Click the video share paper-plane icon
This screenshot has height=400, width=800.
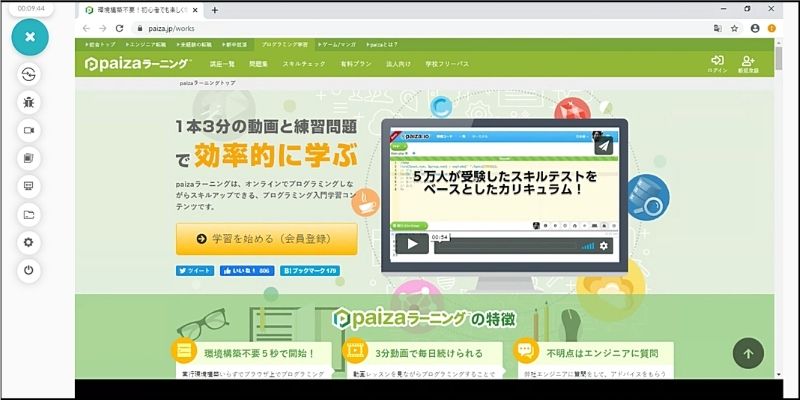point(604,146)
